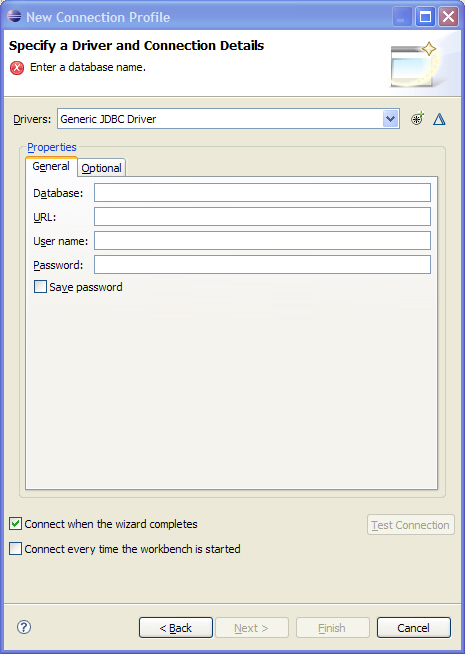Image resolution: width=465 pixels, height=654 pixels.
Task: Cancel the connection profile wizard
Action: tap(413, 628)
